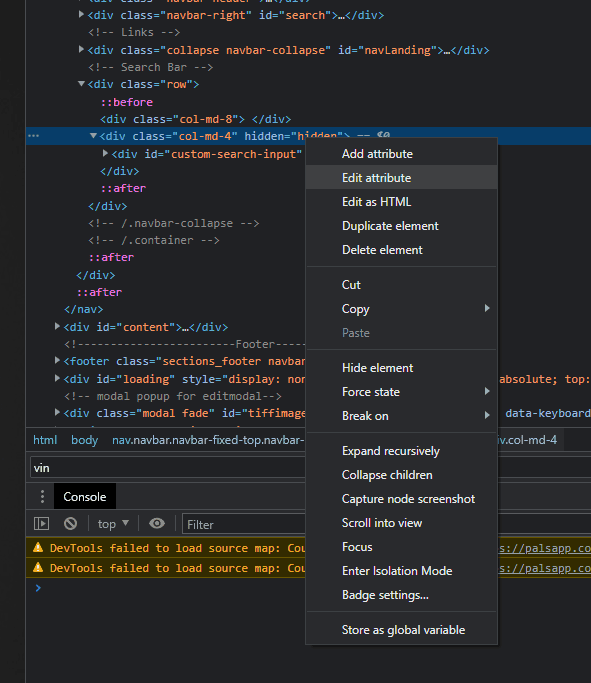Select the Search Bar comment node
Image resolution: width=591 pixels, height=683 pixels.
point(150,67)
